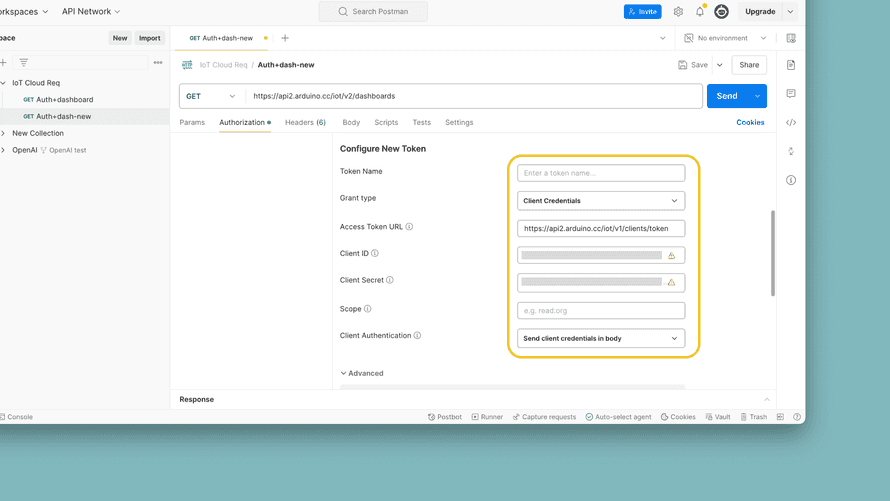This screenshot has height=501, width=890.
Task: Click the Token Name input field
Action: (x=601, y=173)
